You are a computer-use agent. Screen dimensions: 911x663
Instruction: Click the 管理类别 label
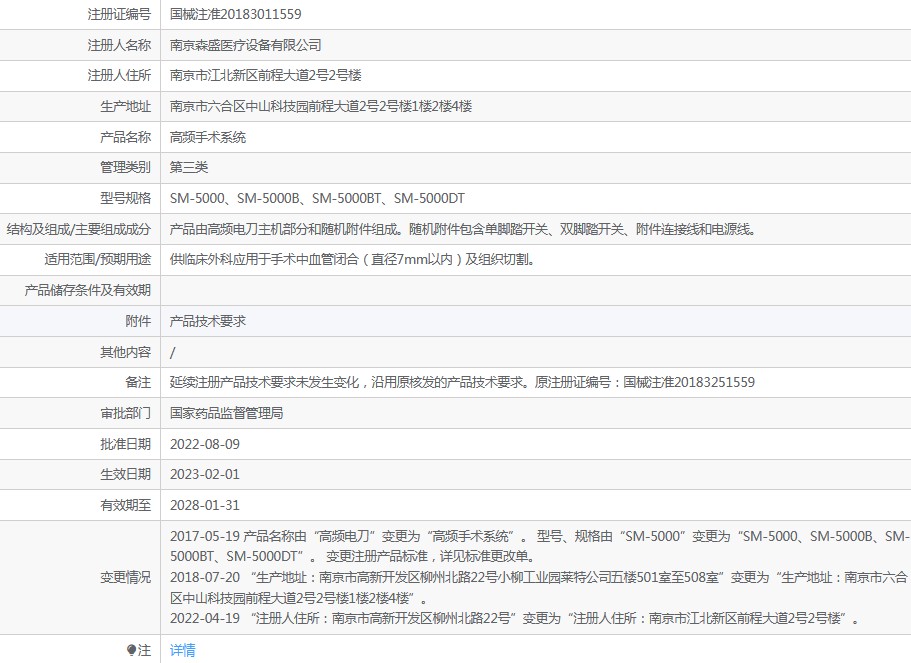pyautogui.click(x=125, y=167)
